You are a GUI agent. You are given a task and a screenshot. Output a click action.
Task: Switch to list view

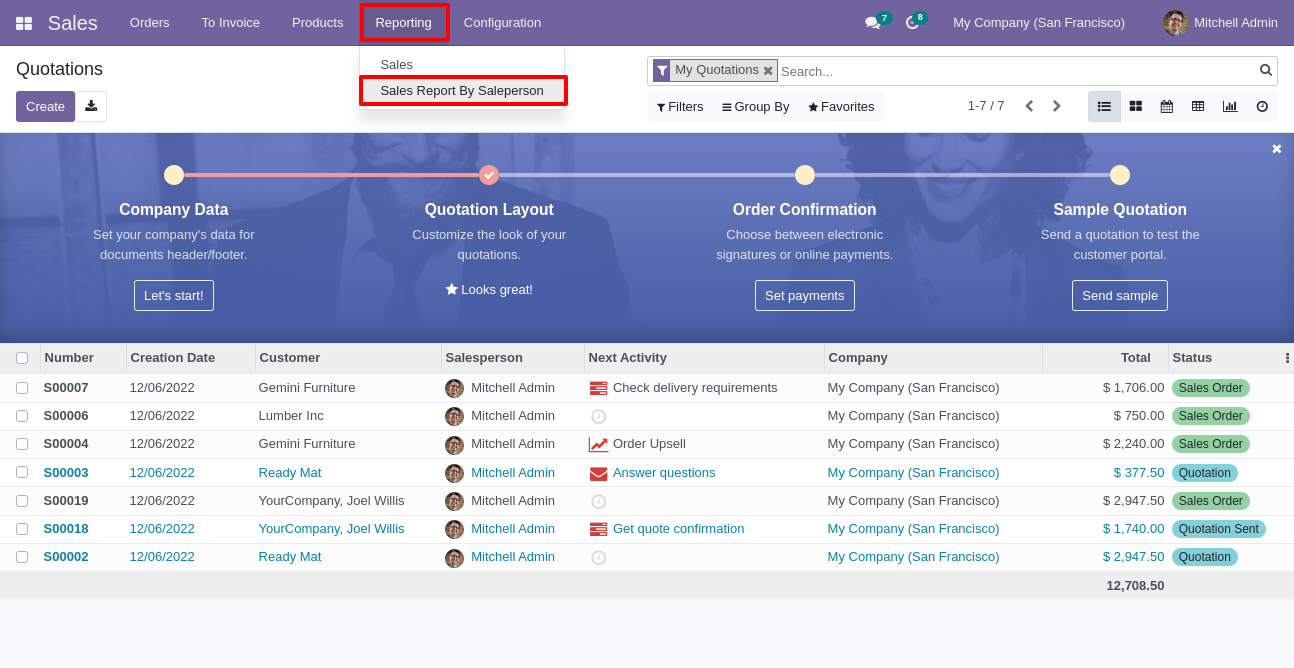[x=1104, y=106]
